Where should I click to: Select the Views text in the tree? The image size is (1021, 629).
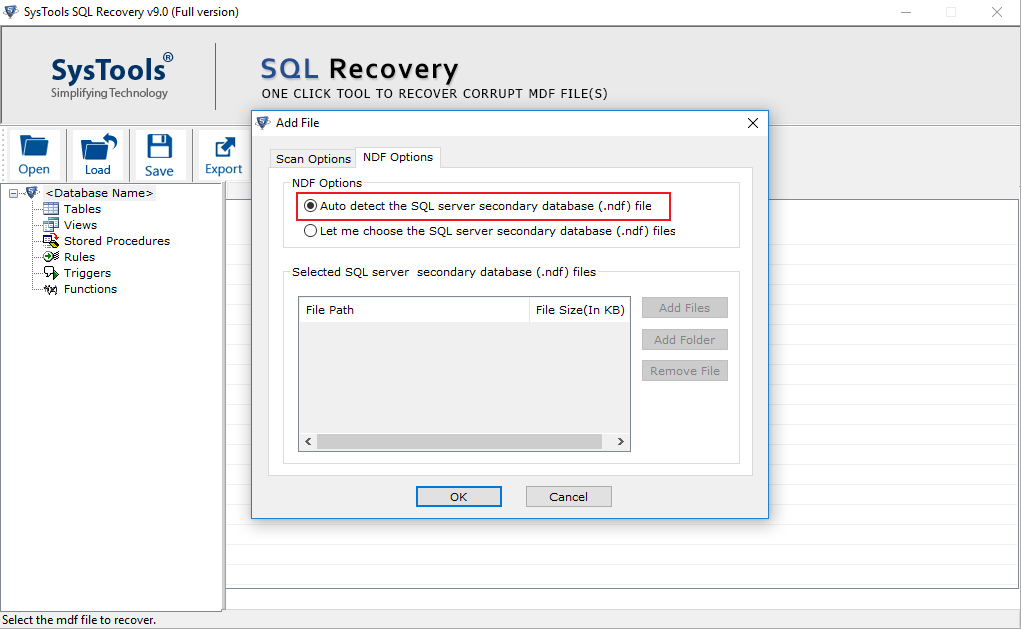pos(80,225)
